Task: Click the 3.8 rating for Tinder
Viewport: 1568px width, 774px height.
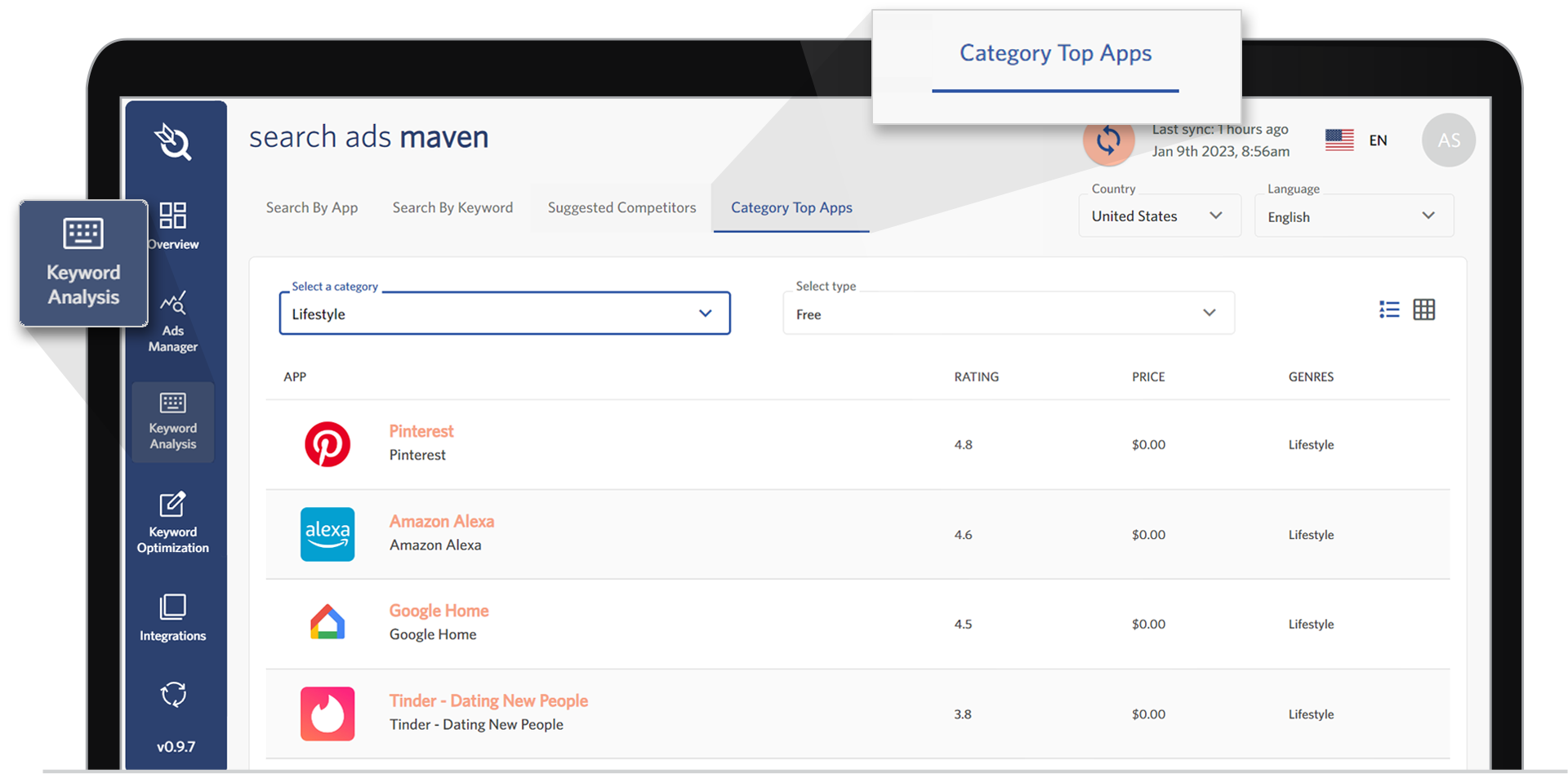Action: click(963, 714)
